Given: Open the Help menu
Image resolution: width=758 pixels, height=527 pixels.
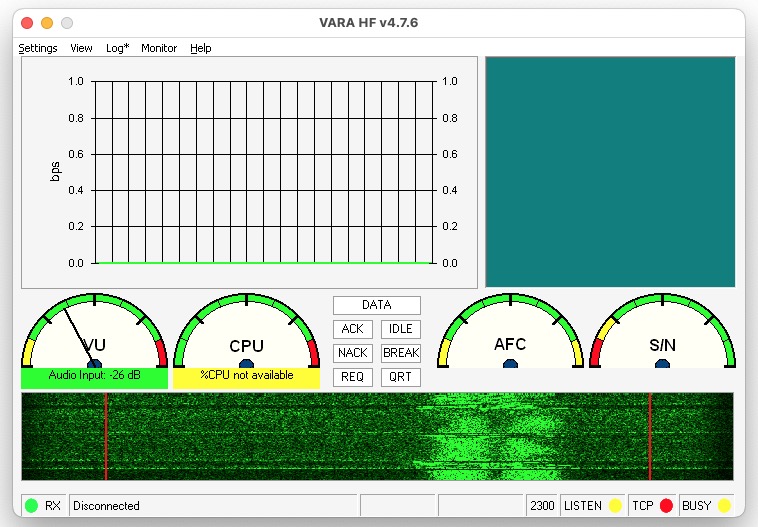Looking at the screenshot, I should [201, 48].
